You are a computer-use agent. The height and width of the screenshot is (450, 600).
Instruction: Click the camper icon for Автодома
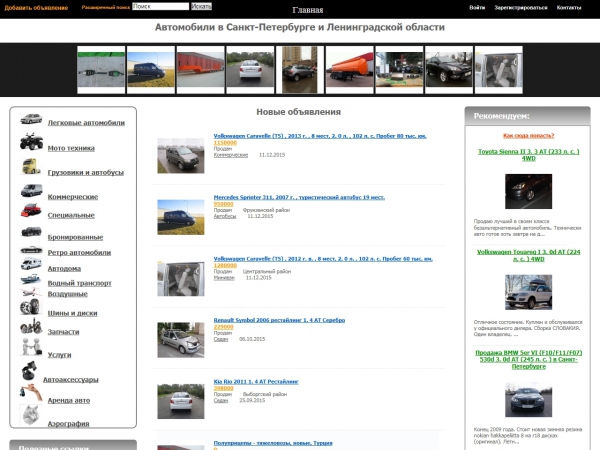(x=31, y=264)
